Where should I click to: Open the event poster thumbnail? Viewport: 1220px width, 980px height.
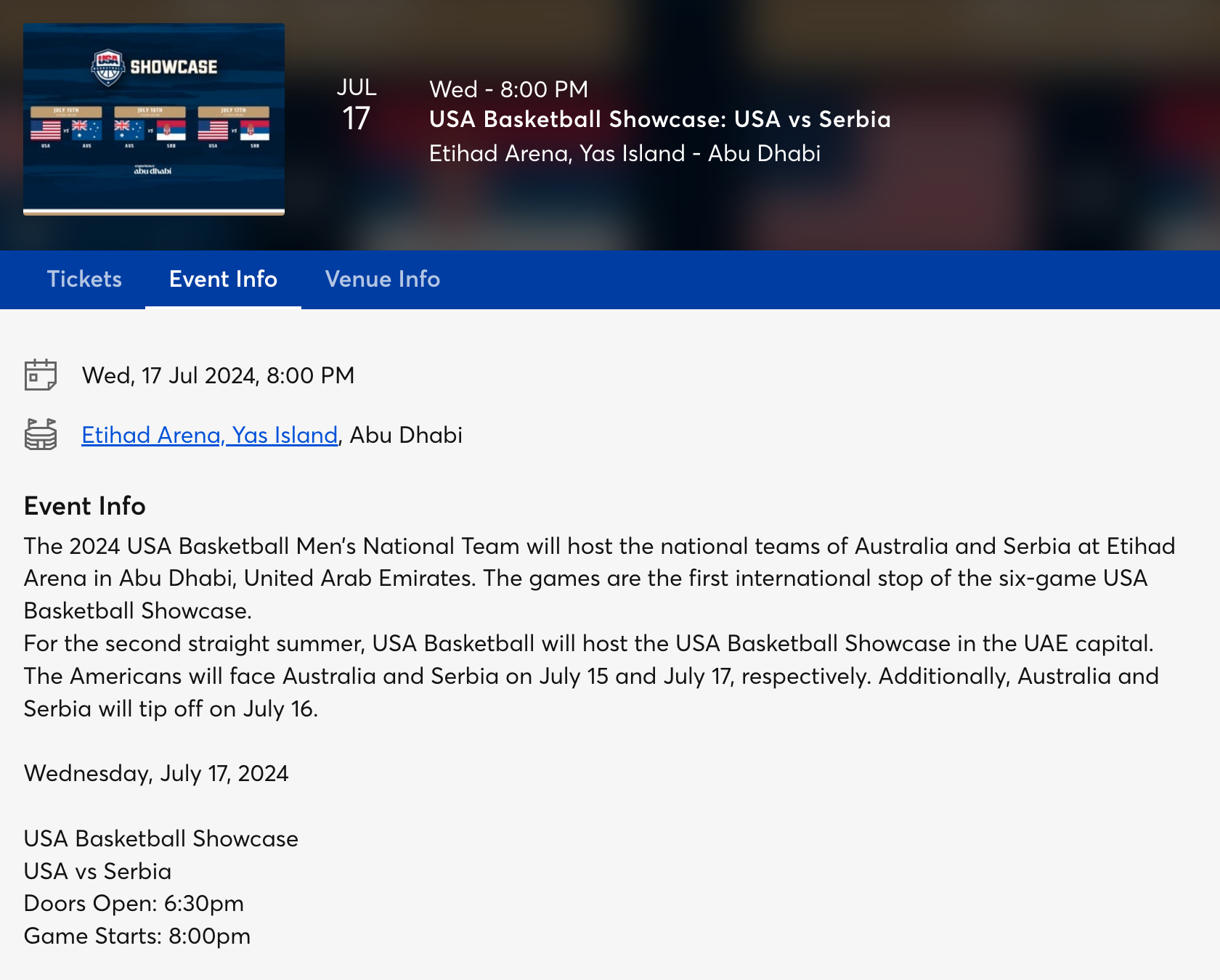[154, 120]
